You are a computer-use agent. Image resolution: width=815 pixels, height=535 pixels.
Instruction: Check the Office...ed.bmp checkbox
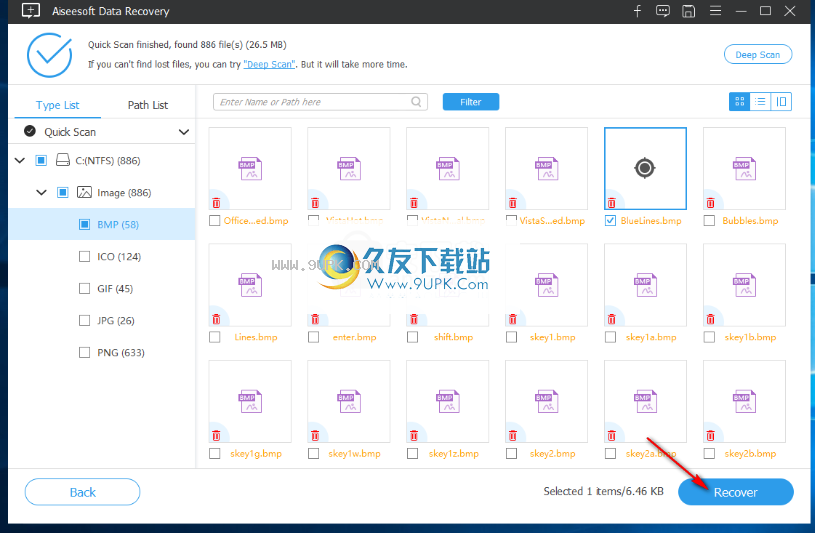pyautogui.click(x=214, y=220)
